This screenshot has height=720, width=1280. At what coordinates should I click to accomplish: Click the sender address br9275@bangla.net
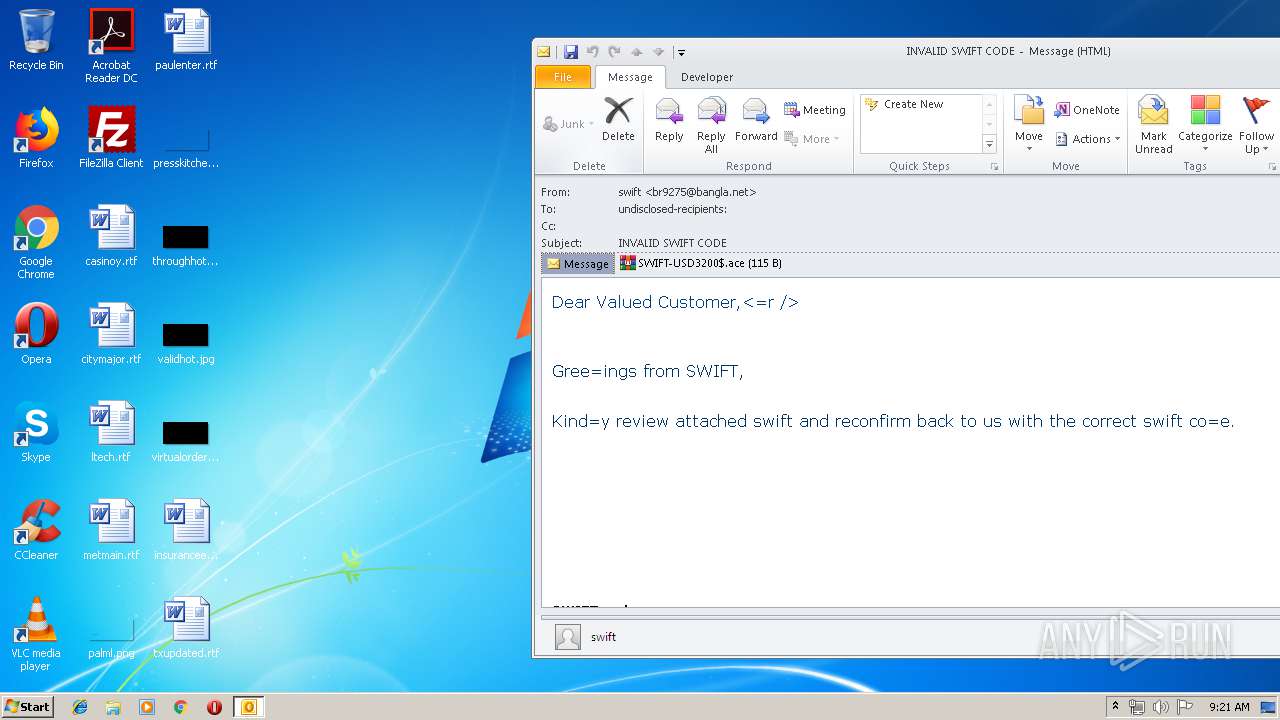pyautogui.click(x=701, y=192)
